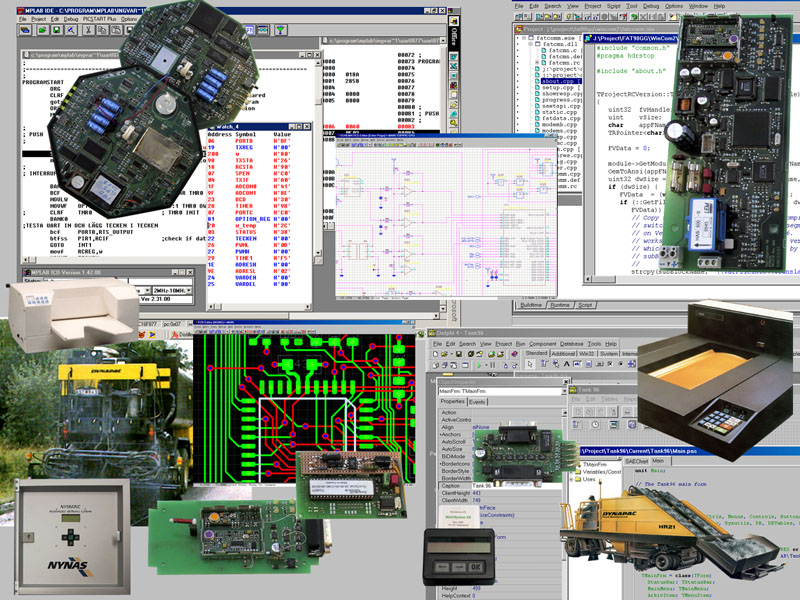The image size is (800, 600).
Task: Select OPTION_REG row in Watch_4 window
Action: click(250, 219)
